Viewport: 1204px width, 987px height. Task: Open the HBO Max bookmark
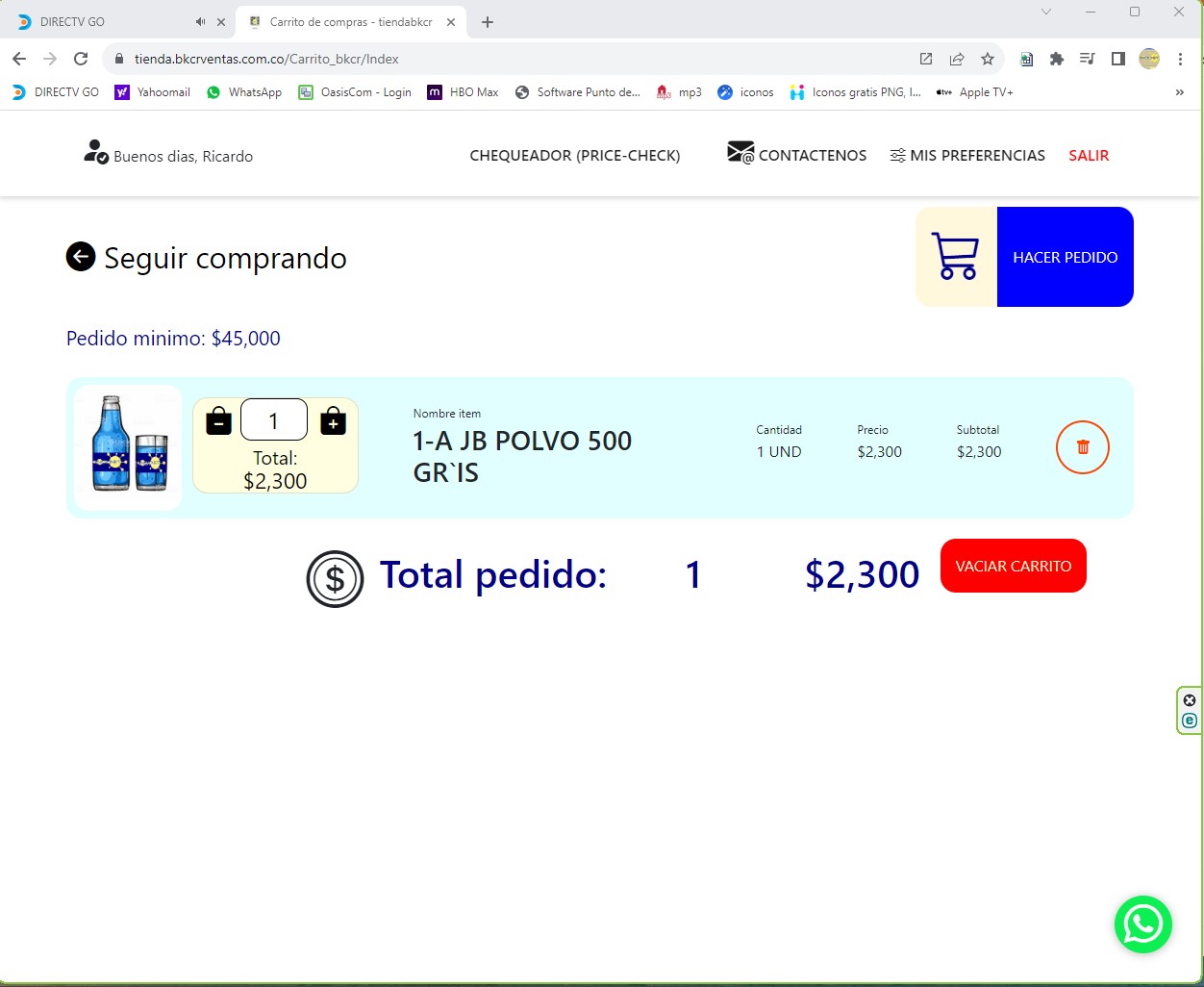464,92
